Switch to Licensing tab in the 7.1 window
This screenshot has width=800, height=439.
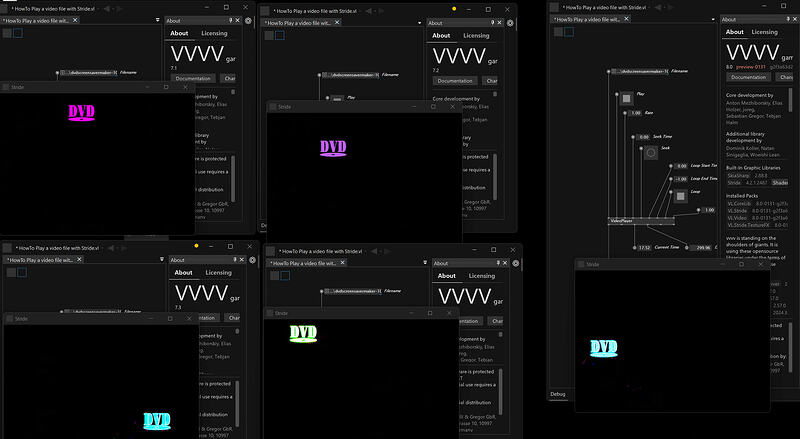[x=214, y=33]
